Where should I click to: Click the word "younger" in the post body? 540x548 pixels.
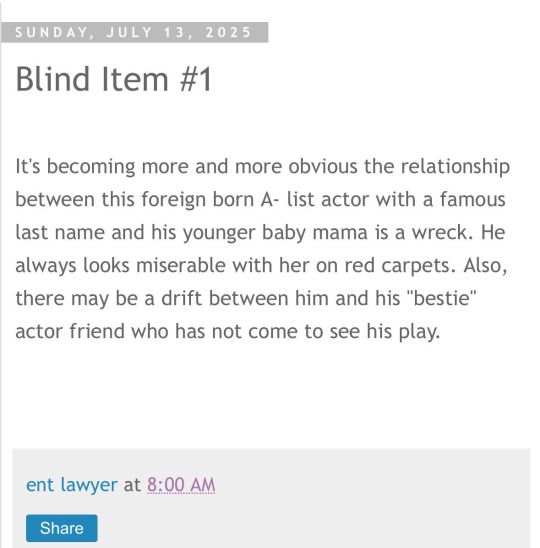(219, 233)
